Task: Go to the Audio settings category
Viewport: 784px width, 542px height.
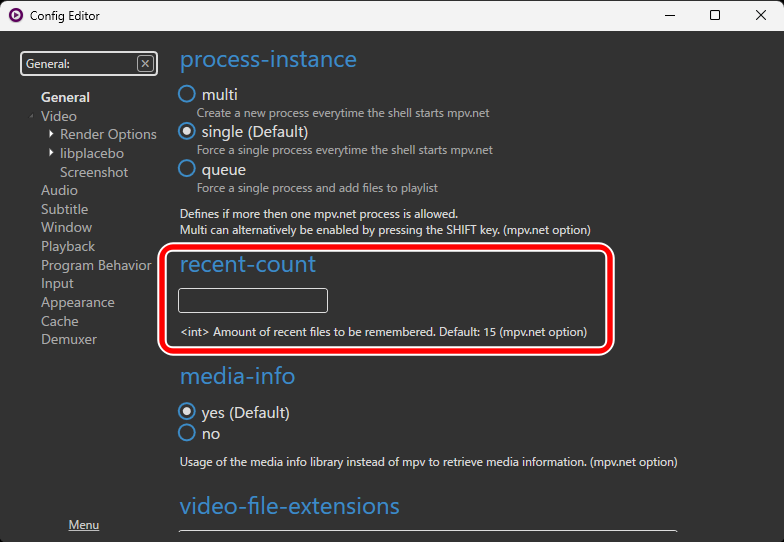Action: click(x=59, y=190)
